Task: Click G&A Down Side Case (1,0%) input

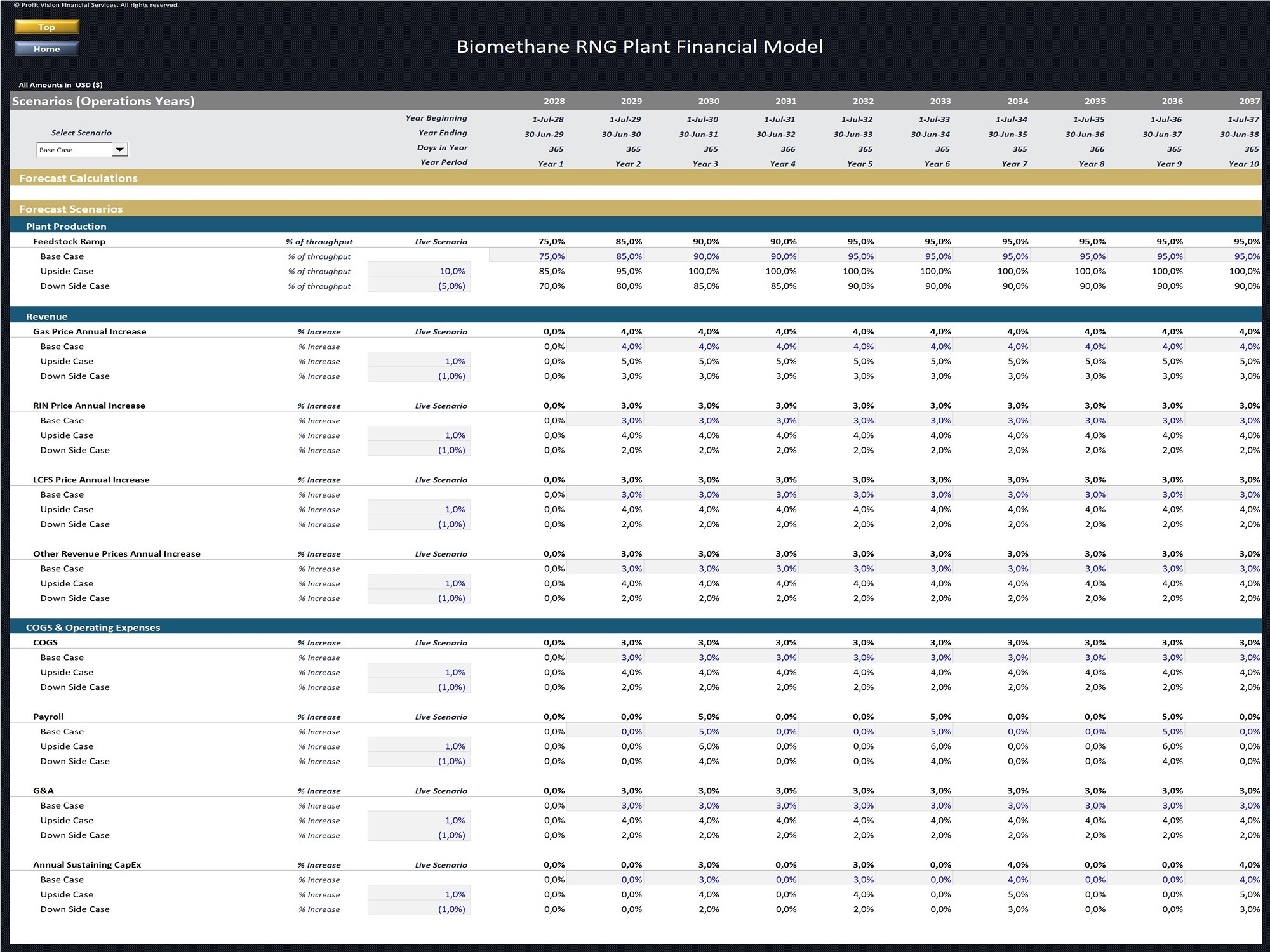Action: click(419, 835)
